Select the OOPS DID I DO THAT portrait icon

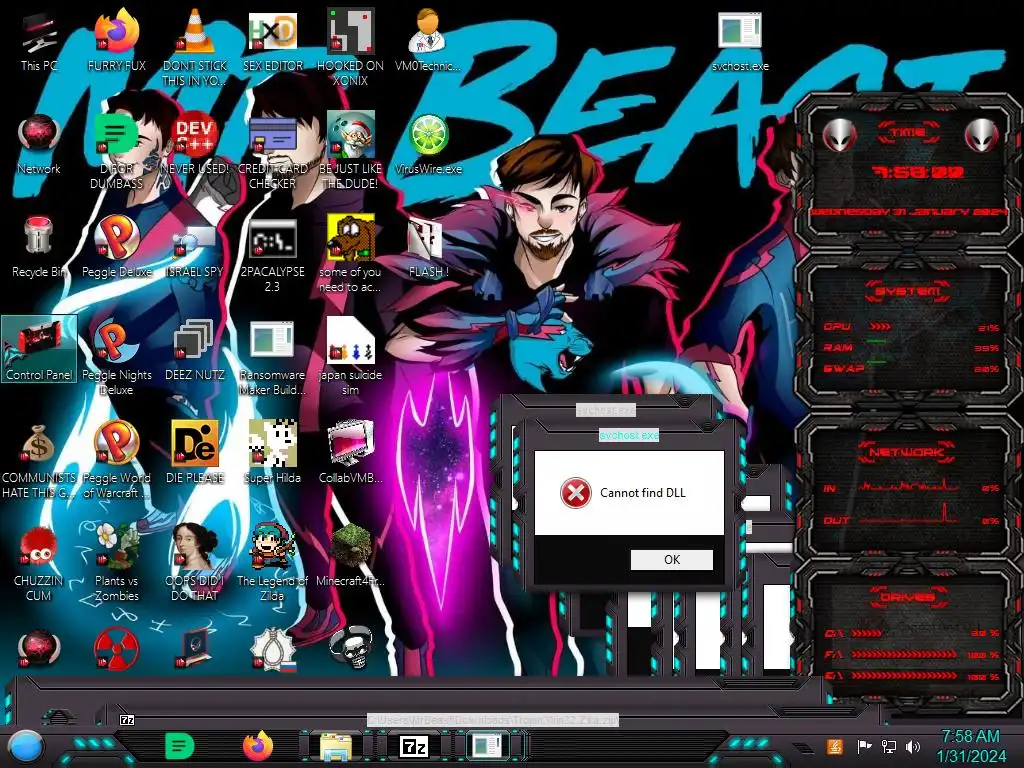[195, 563]
